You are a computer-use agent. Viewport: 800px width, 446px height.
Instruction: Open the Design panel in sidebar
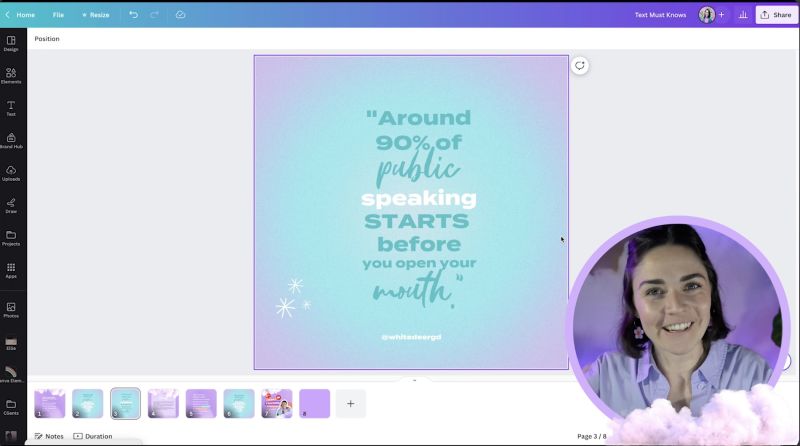pyautogui.click(x=11, y=43)
